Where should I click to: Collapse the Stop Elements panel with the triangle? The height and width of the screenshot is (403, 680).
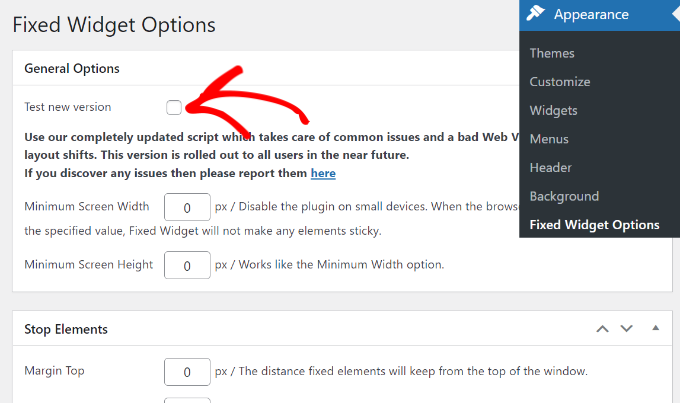pos(655,328)
